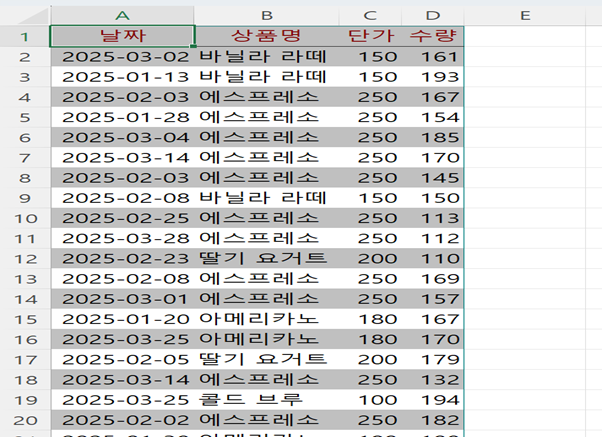Select the date cell 2025-01-20
This screenshot has height=437, width=602.
point(122,319)
